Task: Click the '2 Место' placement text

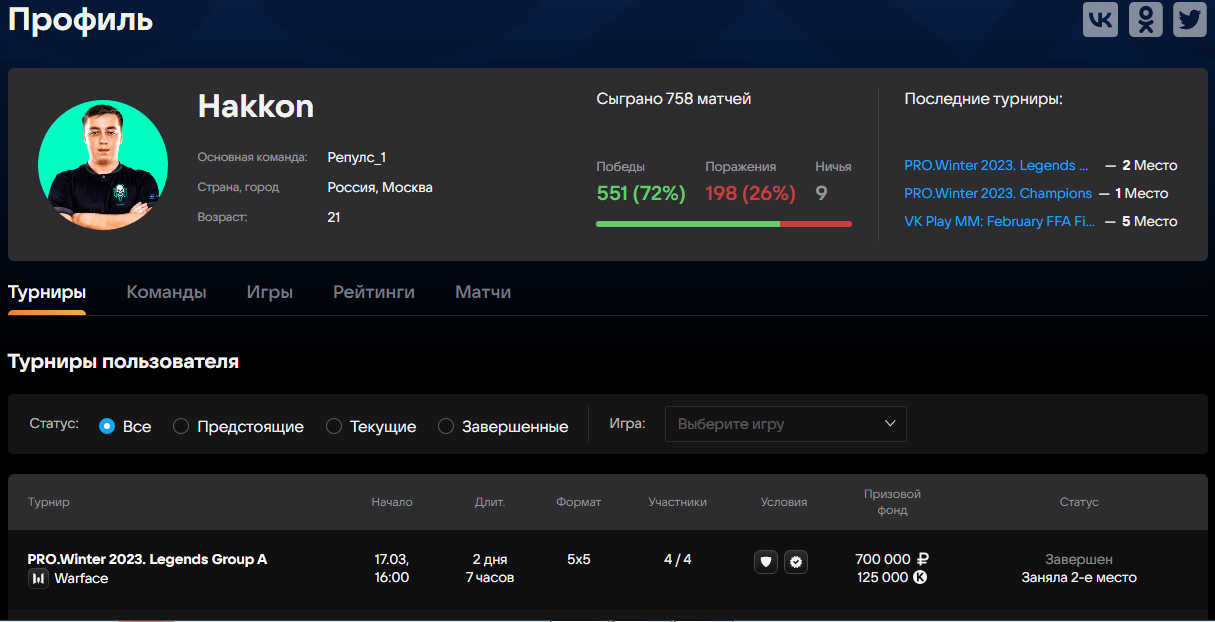Action: click(x=1150, y=165)
